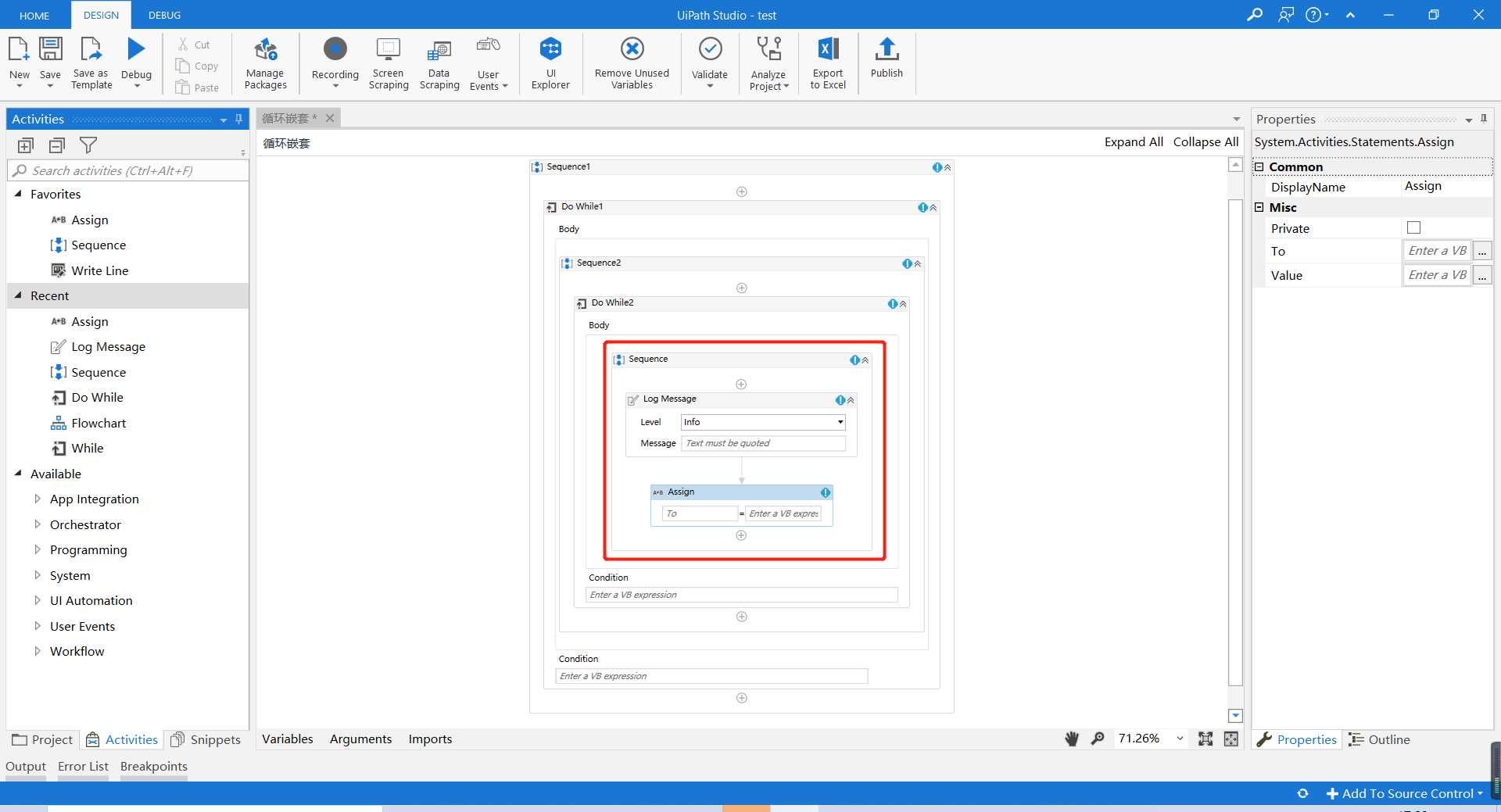The image size is (1501, 812).
Task: Fit workflow to screen
Action: point(1205,739)
